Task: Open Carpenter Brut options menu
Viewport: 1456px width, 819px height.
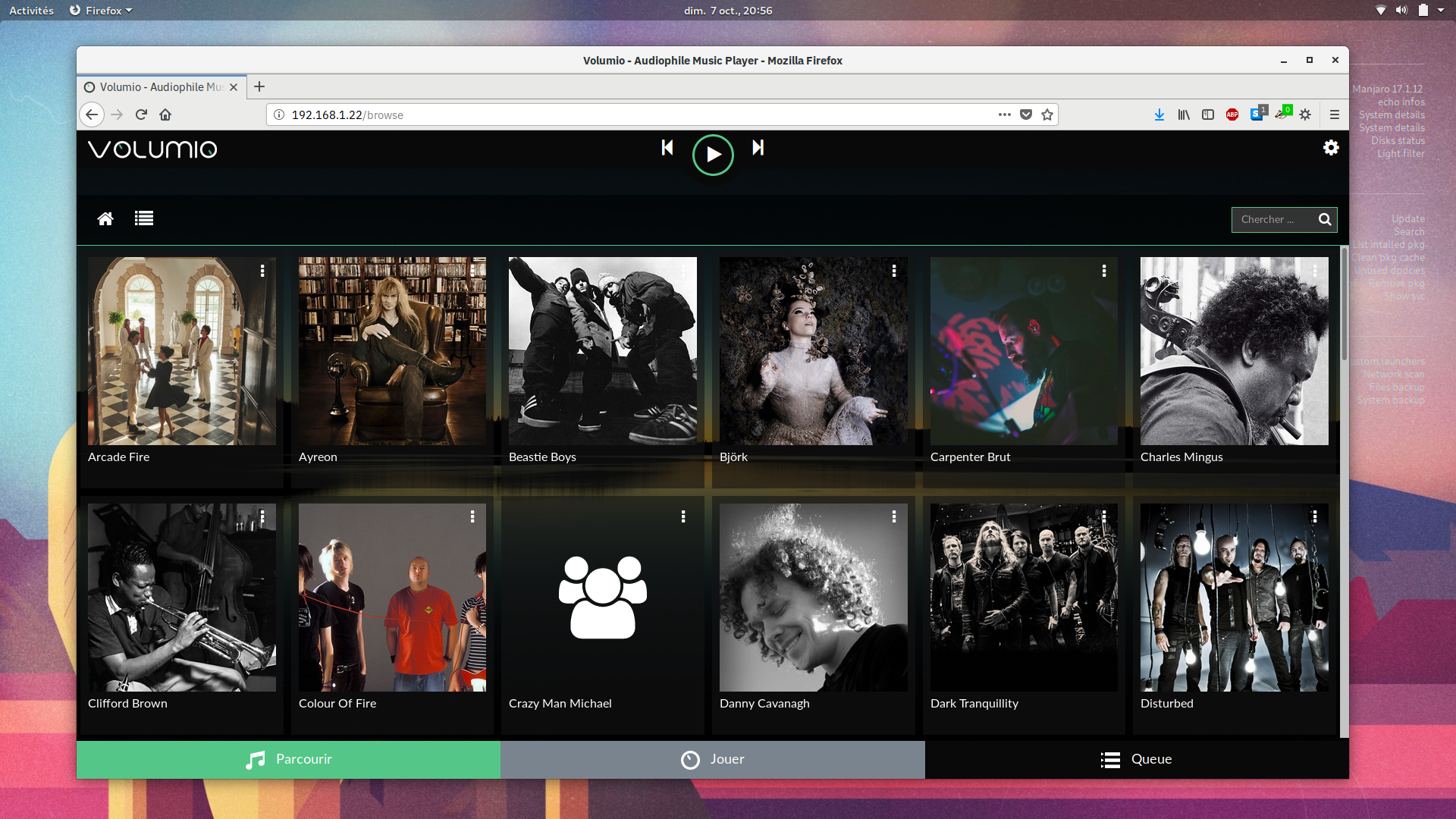Action: click(1104, 271)
